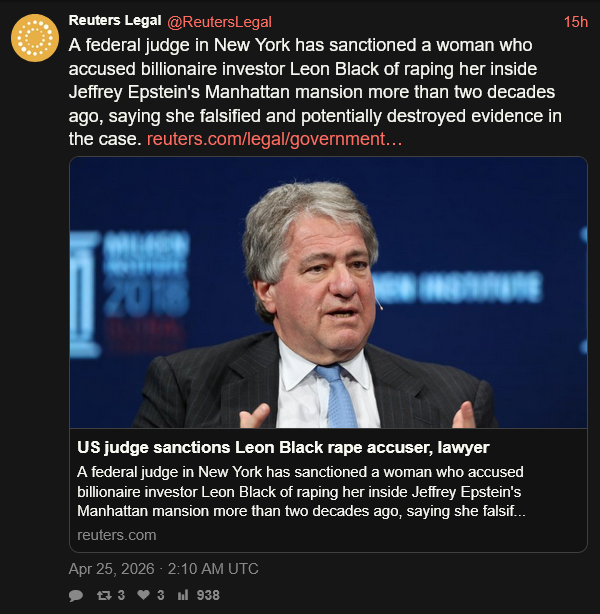Like the post with the heart icon
This screenshot has width=600, height=614.
[145, 595]
